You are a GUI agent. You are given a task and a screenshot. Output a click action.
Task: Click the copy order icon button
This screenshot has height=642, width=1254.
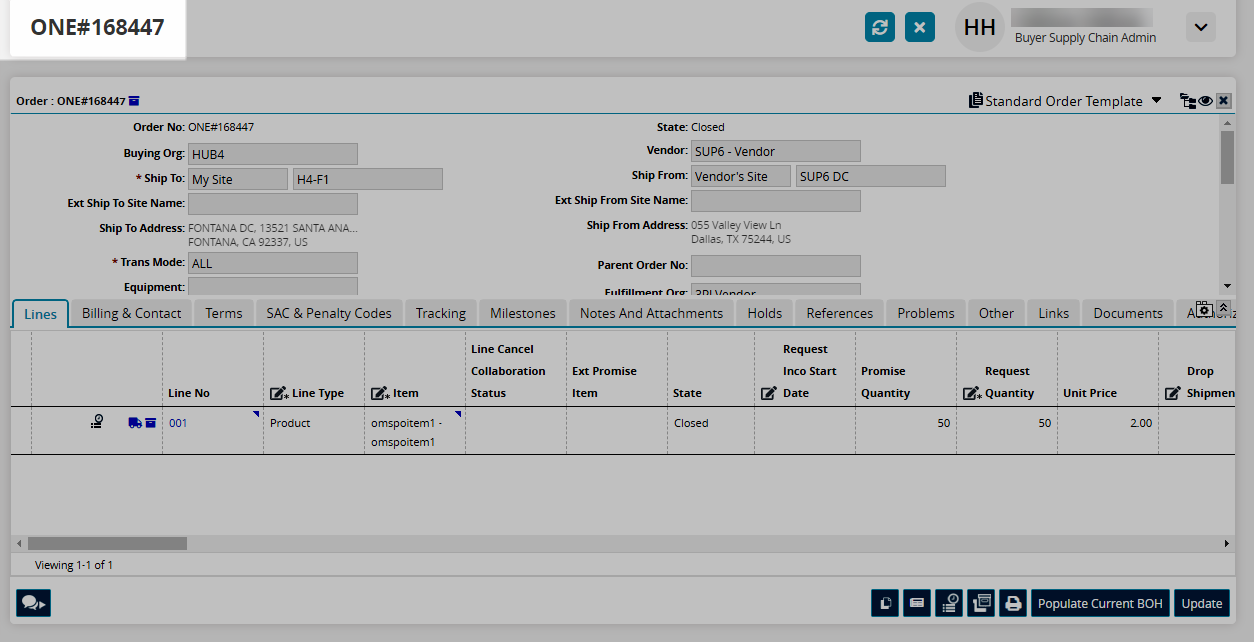[884, 603]
